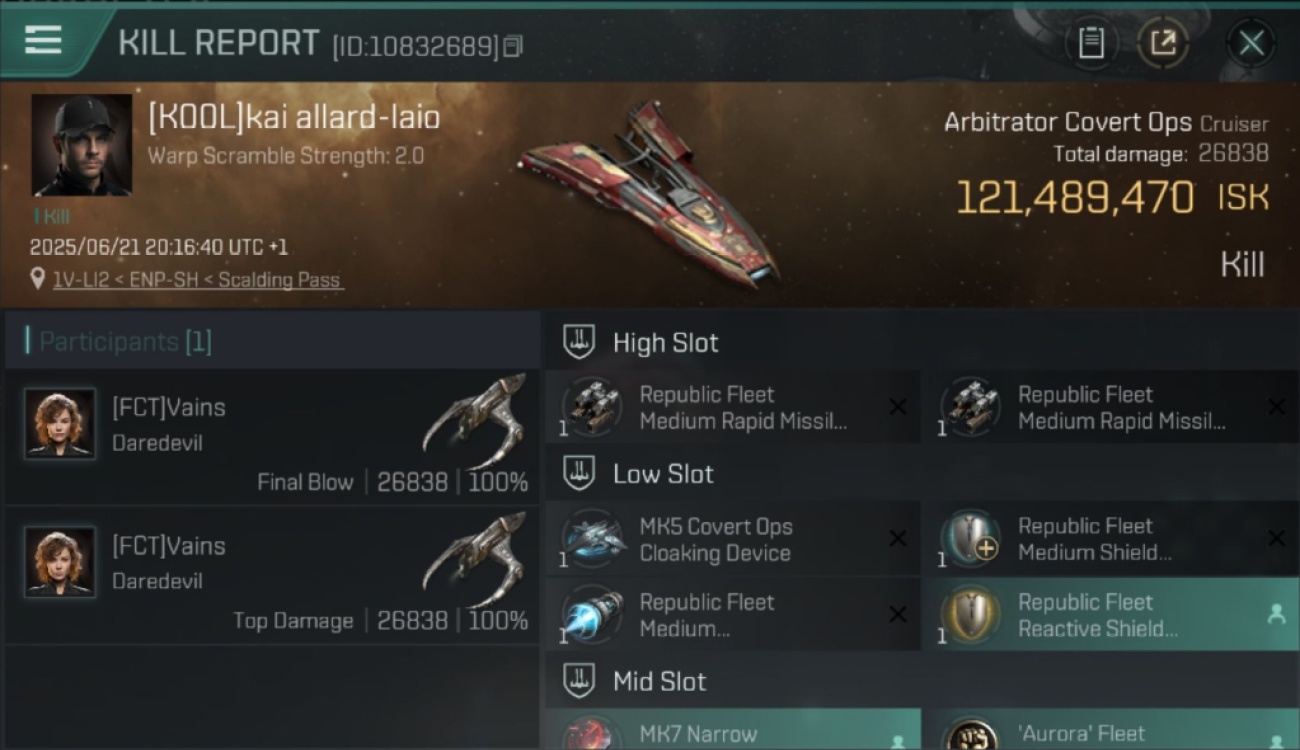Click Vains portrait in Final Blow row

(x=60, y=423)
